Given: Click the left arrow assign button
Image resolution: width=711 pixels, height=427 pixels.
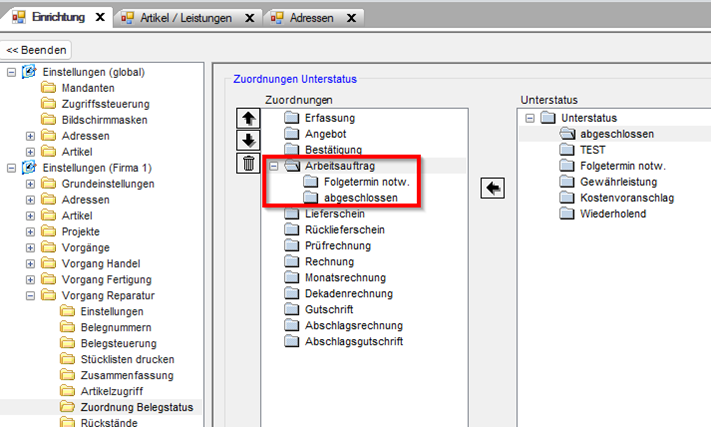Looking at the screenshot, I should click(494, 188).
